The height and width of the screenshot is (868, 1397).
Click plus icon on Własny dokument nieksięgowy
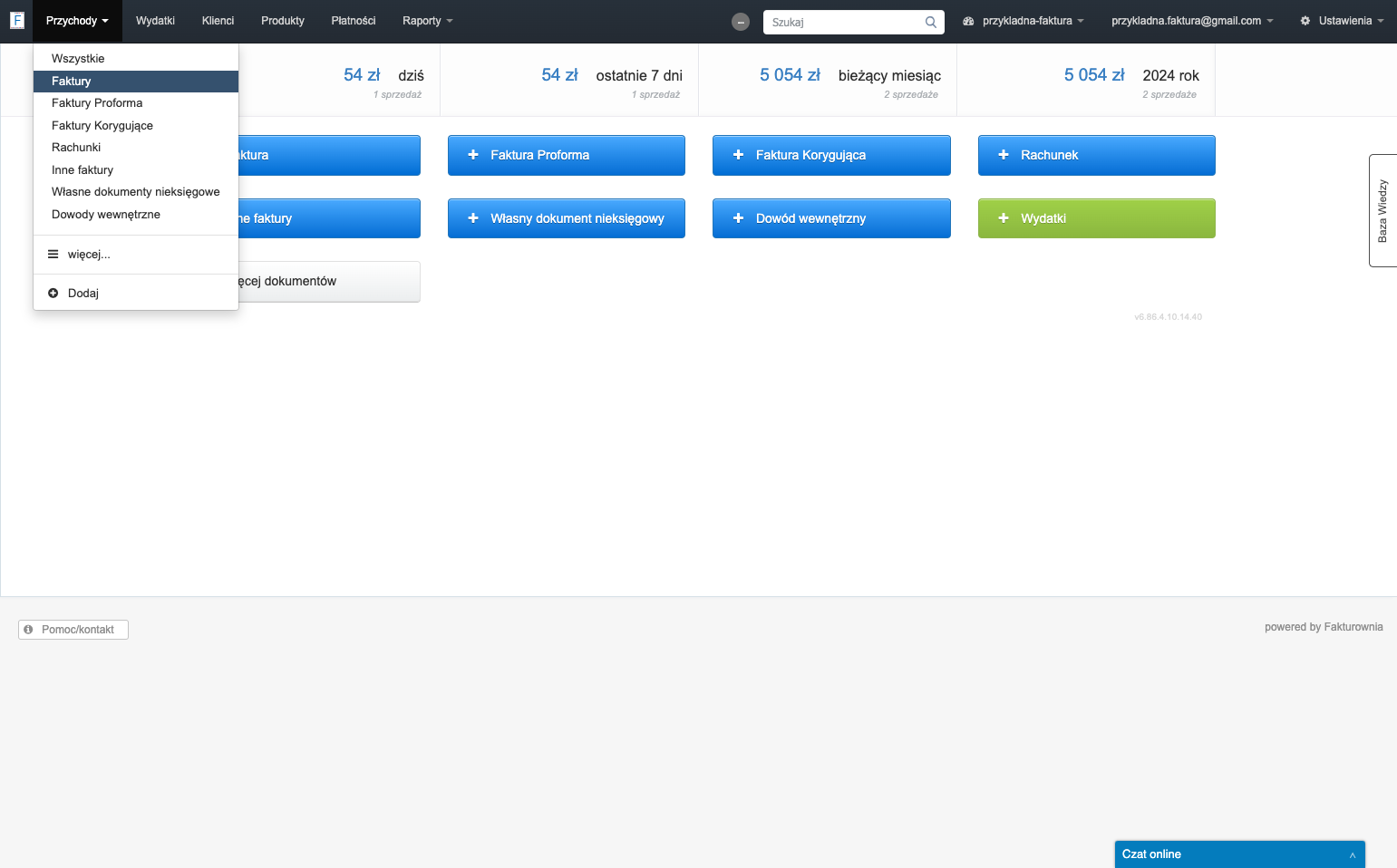click(x=473, y=218)
